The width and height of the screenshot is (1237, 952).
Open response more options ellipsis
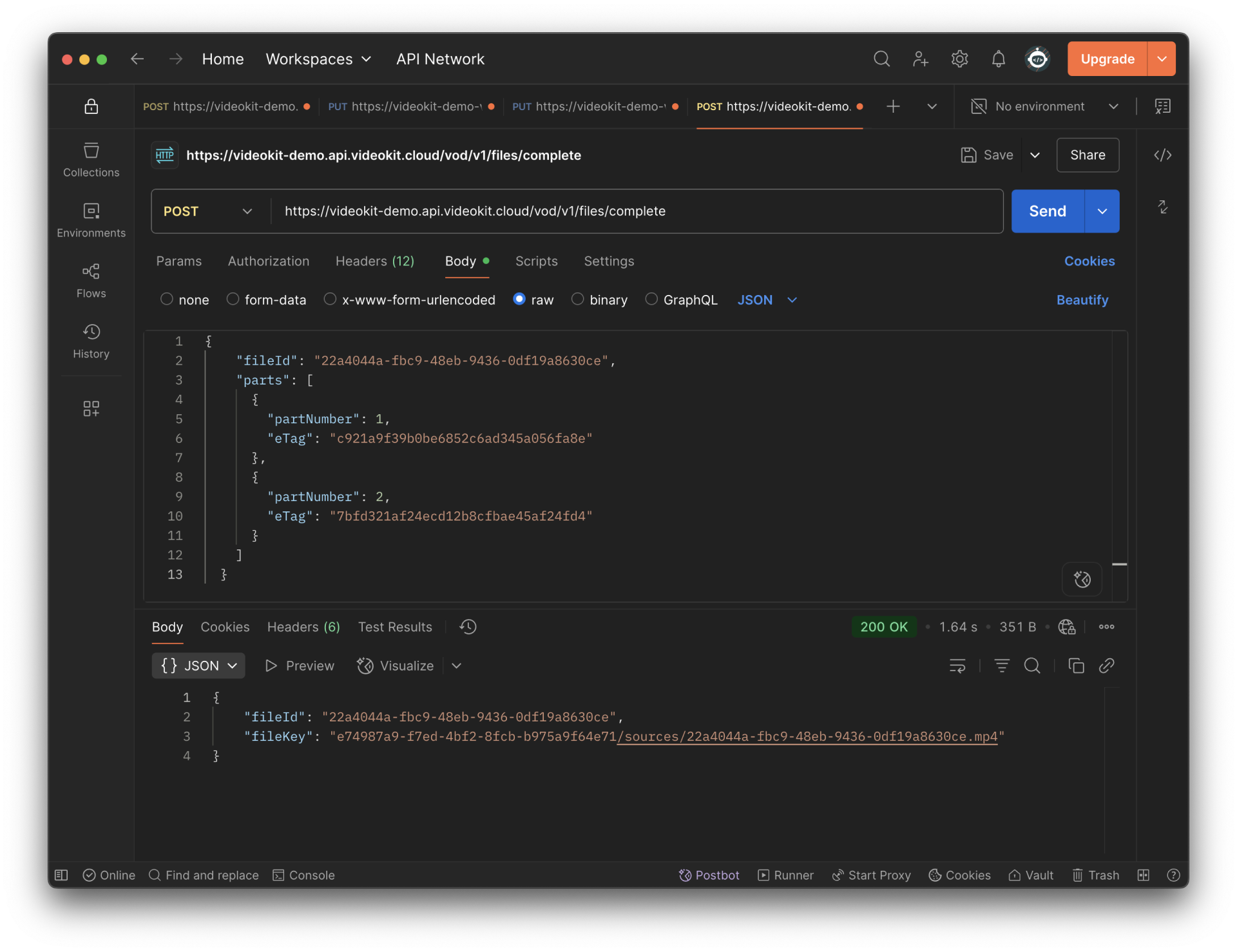pyautogui.click(x=1106, y=627)
